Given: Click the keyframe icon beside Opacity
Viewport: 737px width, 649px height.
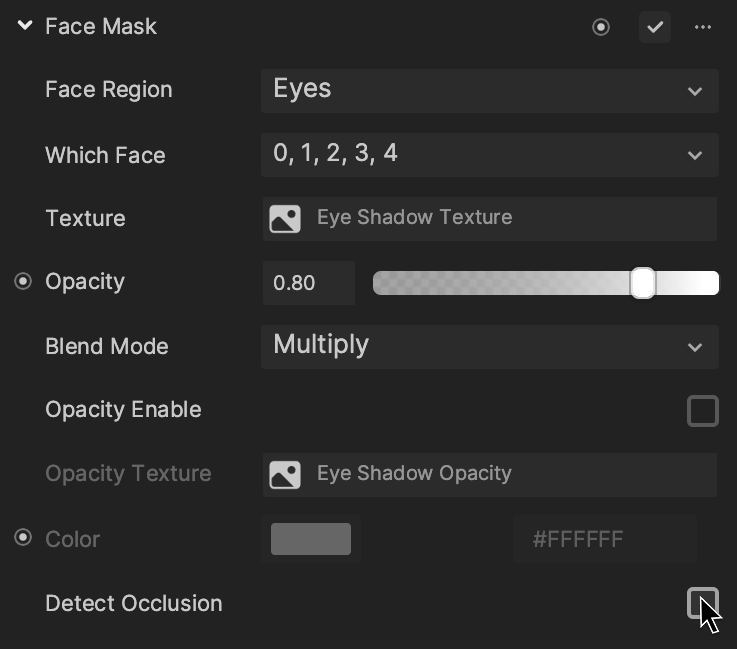Looking at the screenshot, I should [23, 281].
